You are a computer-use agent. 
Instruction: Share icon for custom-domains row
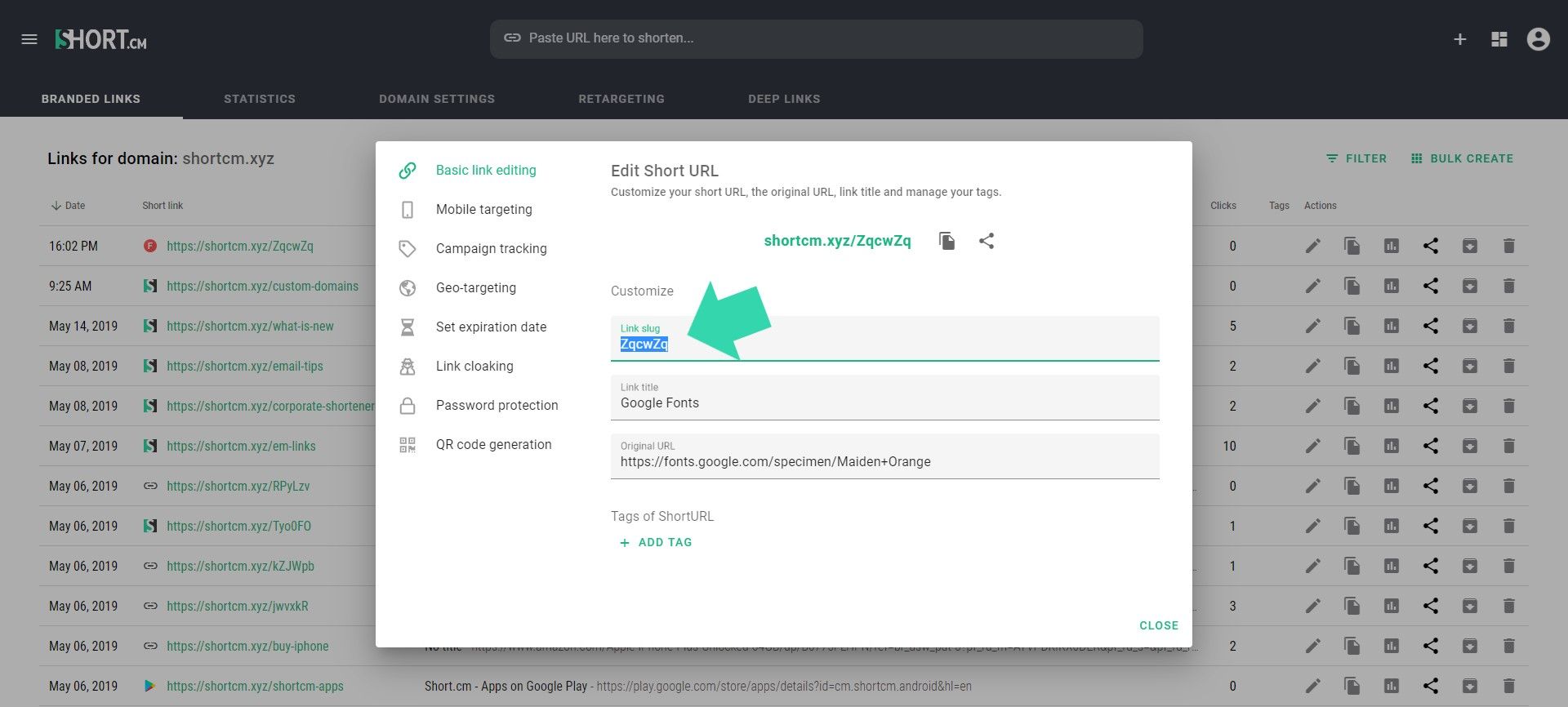(1431, 286)
